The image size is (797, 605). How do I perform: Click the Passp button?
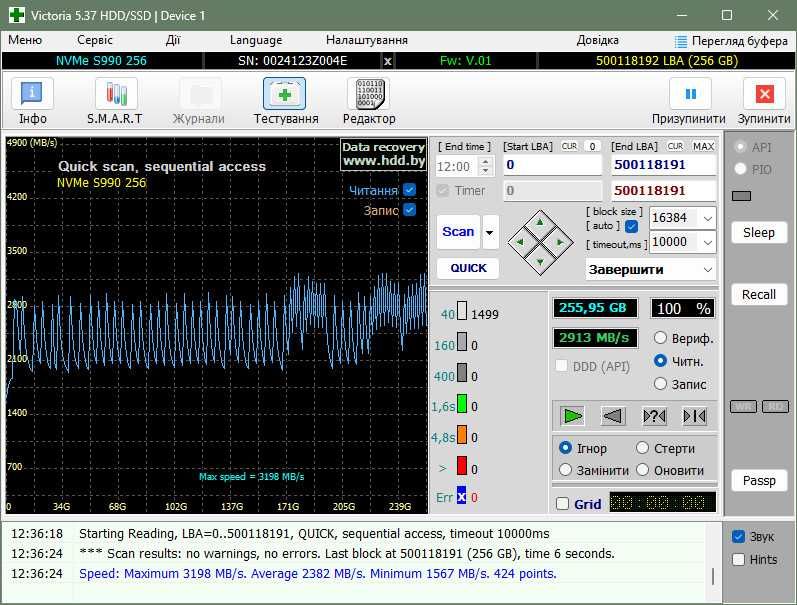point(758,480)
